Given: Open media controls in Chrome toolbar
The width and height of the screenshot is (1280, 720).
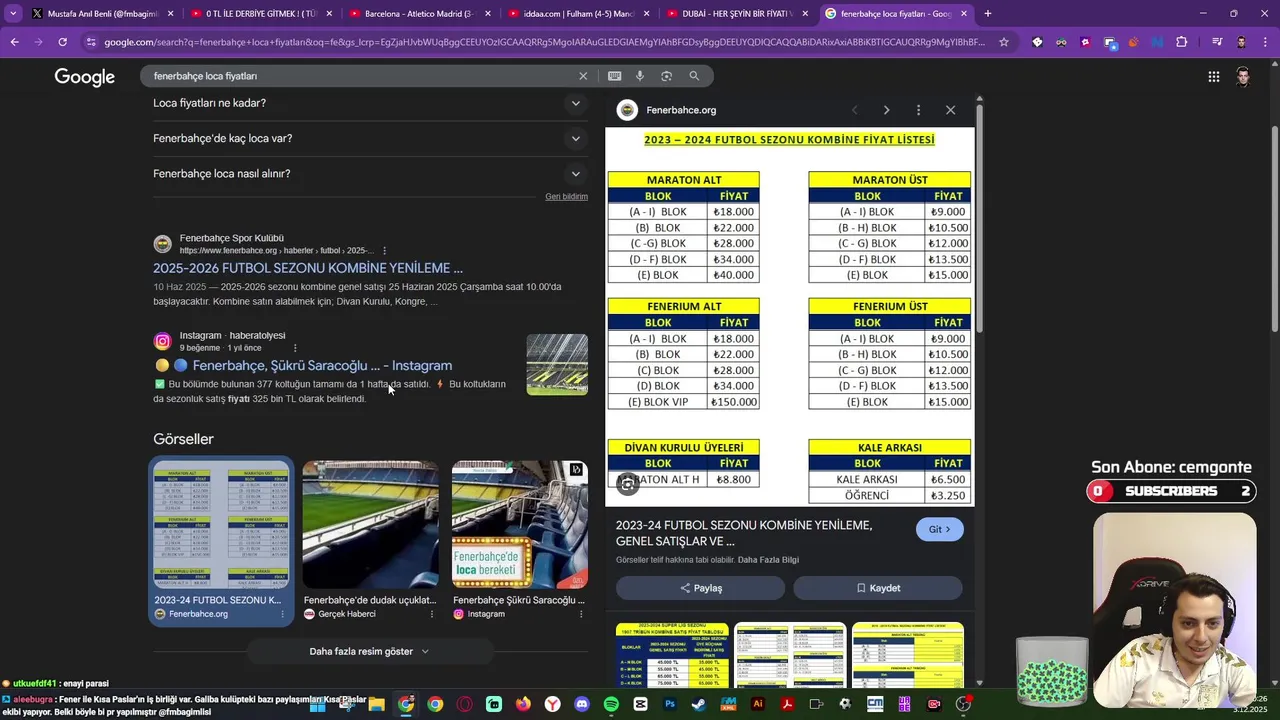Looking at the screenshot, I should (1217, 42).
